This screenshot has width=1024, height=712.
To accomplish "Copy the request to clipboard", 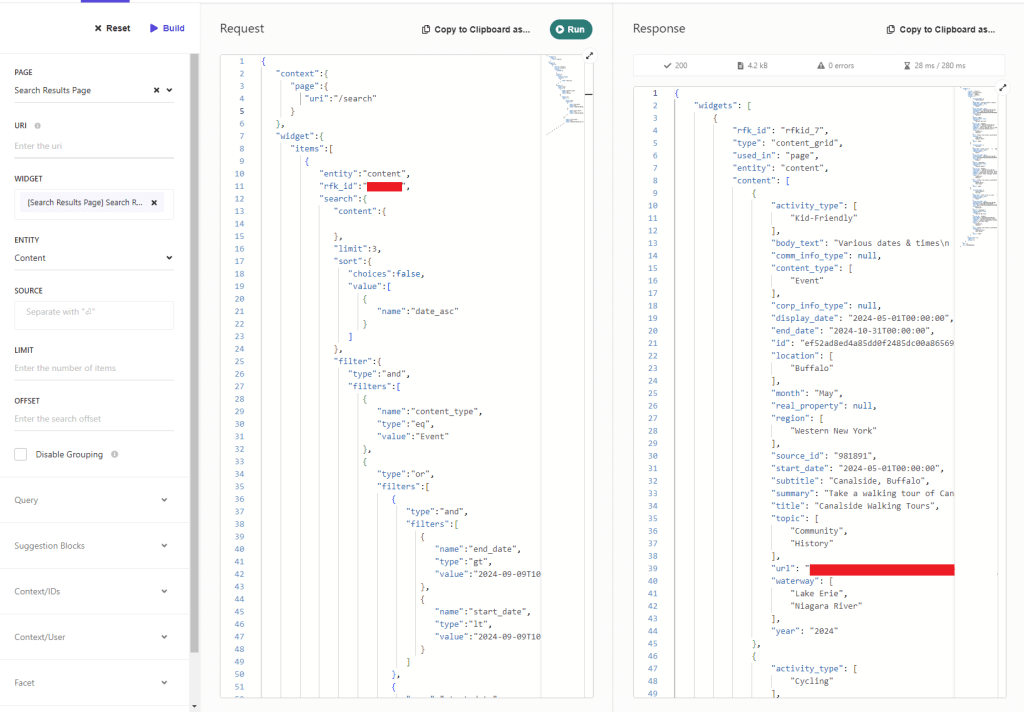I will pos(476,30).
